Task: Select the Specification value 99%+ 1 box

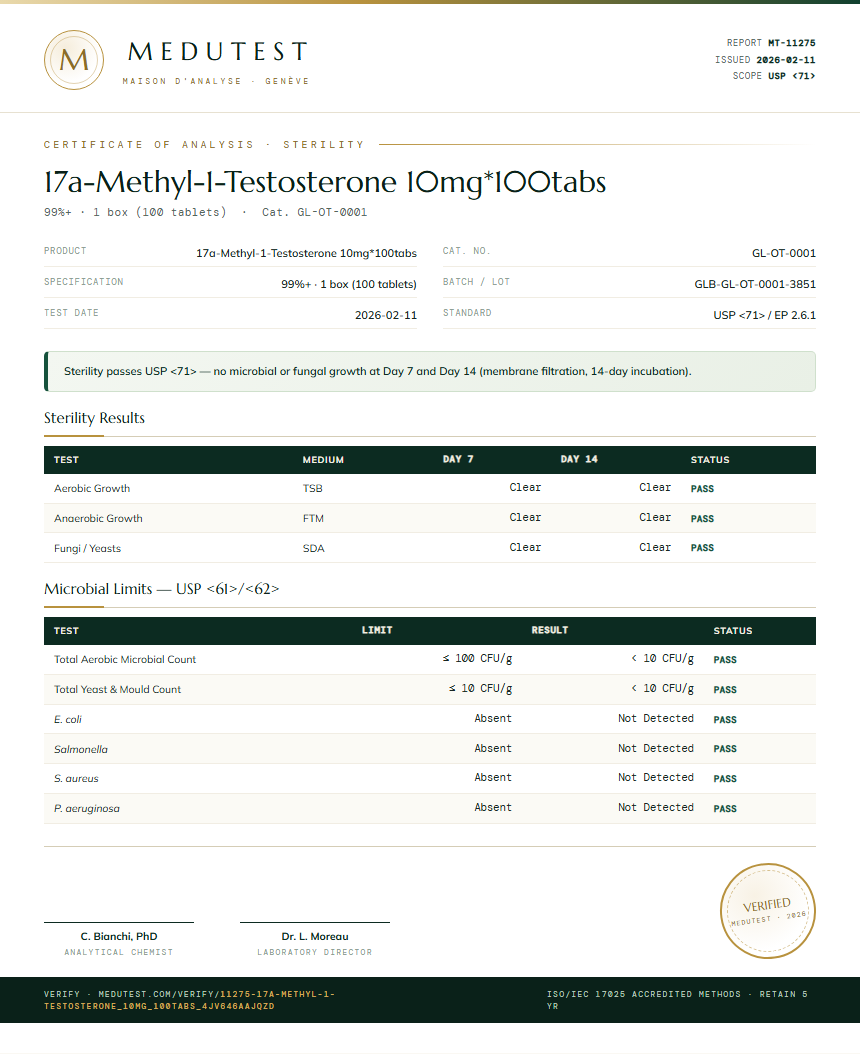Action: 349,284
